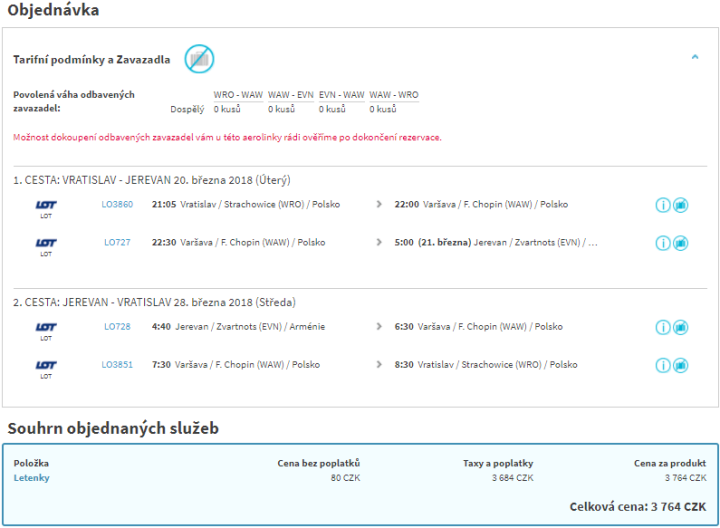Click LOT airline logo next to LO728
Screen dimensions: 720x528
46,329
